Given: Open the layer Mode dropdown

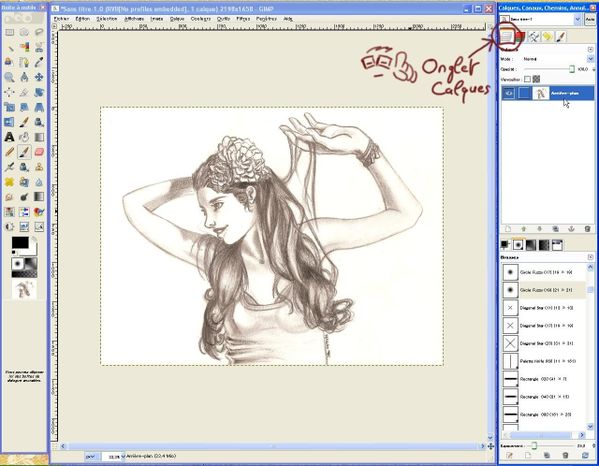Looking at the screenshot, I should point(591,59).
